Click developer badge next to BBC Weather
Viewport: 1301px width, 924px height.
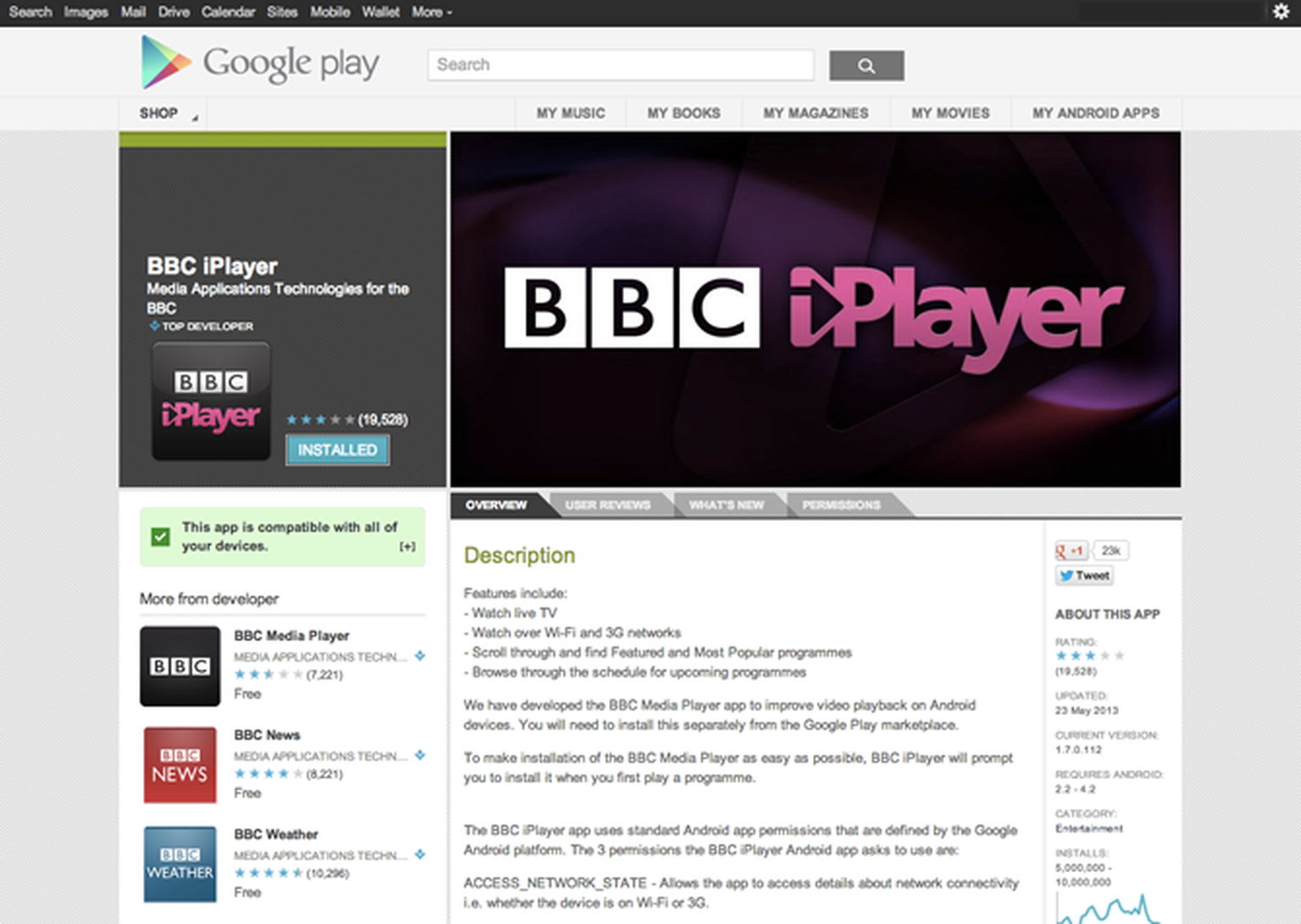419,854
